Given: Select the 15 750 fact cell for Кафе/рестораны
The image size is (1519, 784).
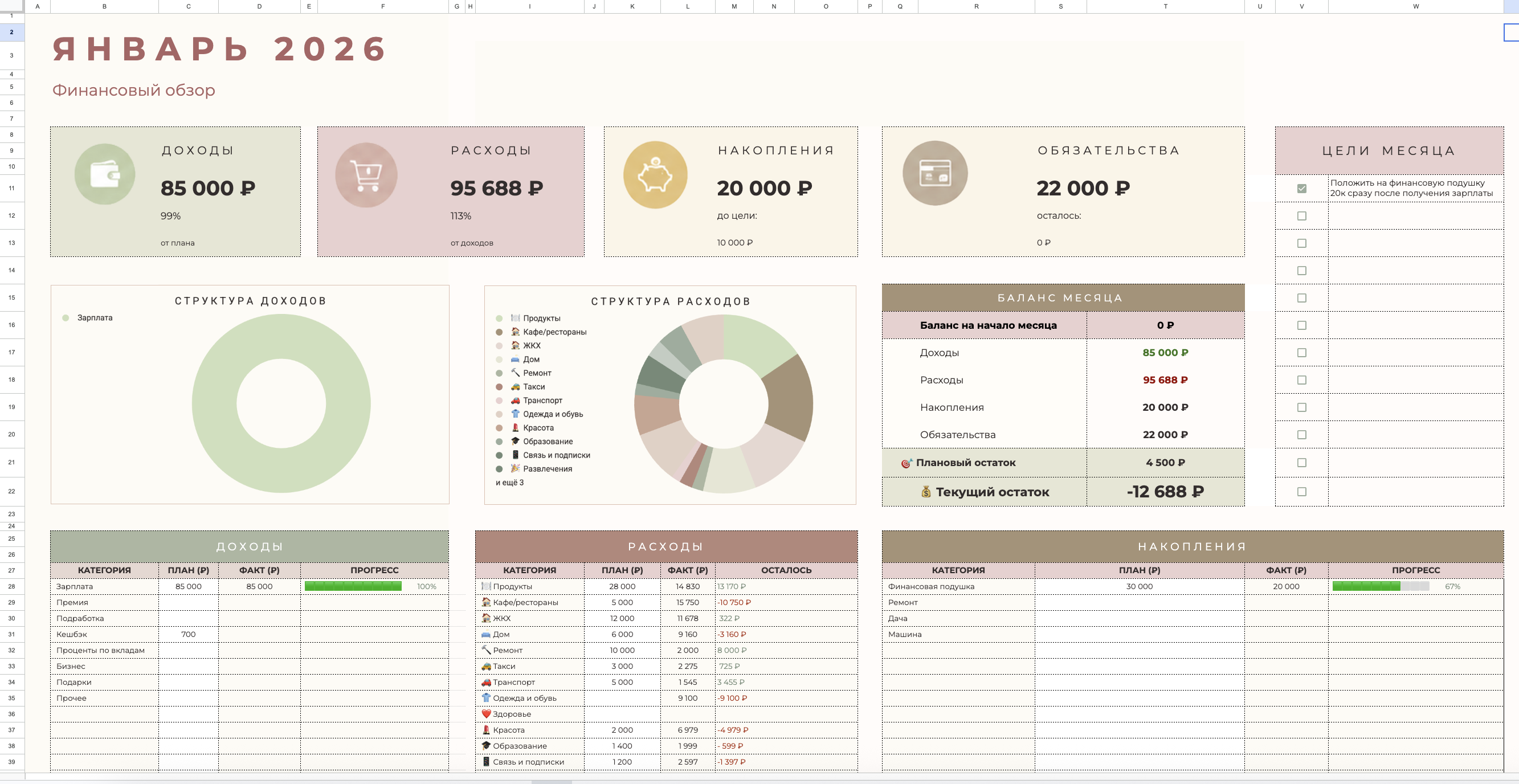Looking at the screenshot, I should point(688,602).
